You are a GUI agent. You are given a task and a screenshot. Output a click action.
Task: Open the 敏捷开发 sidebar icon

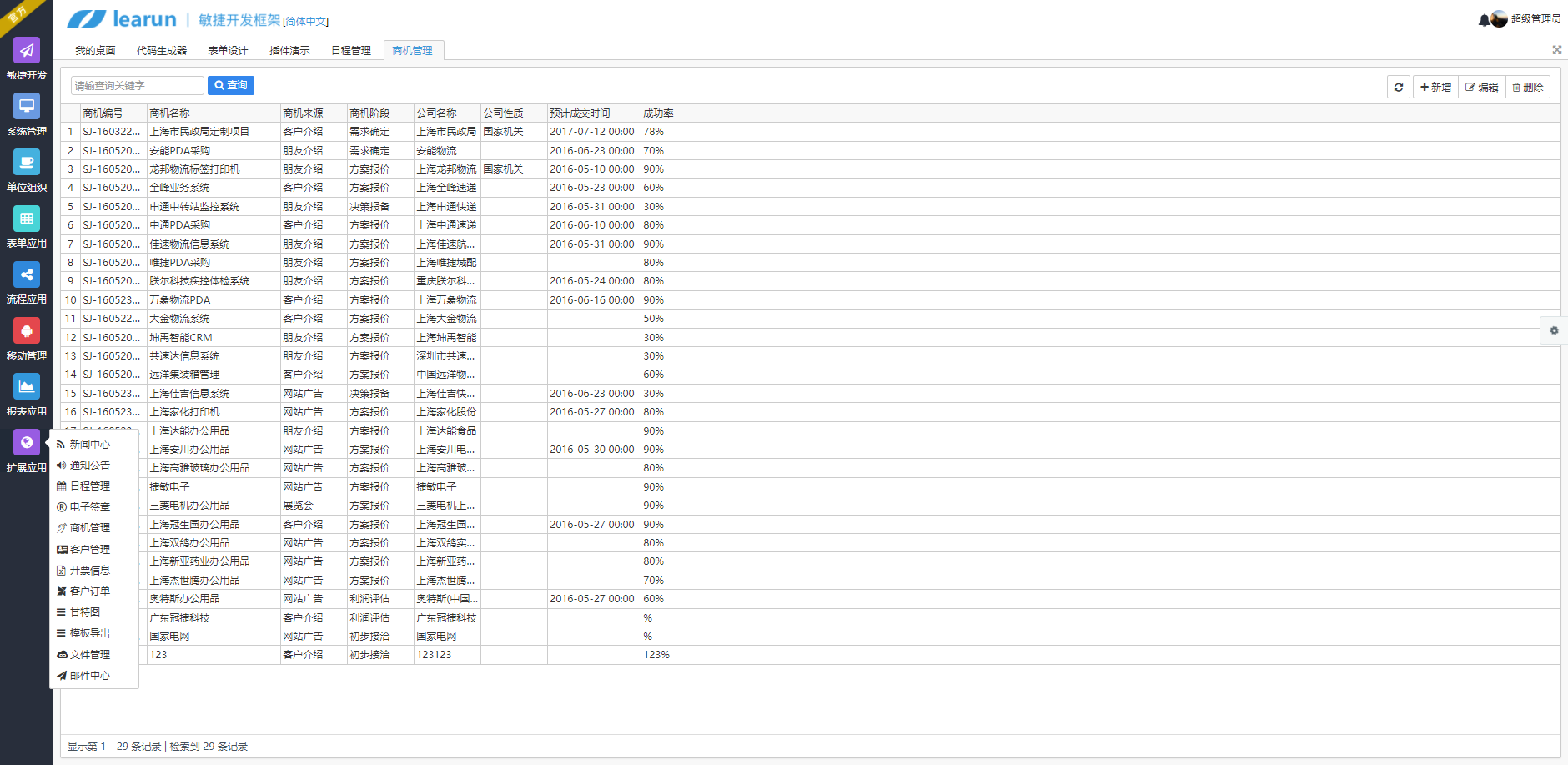[27, 51]
